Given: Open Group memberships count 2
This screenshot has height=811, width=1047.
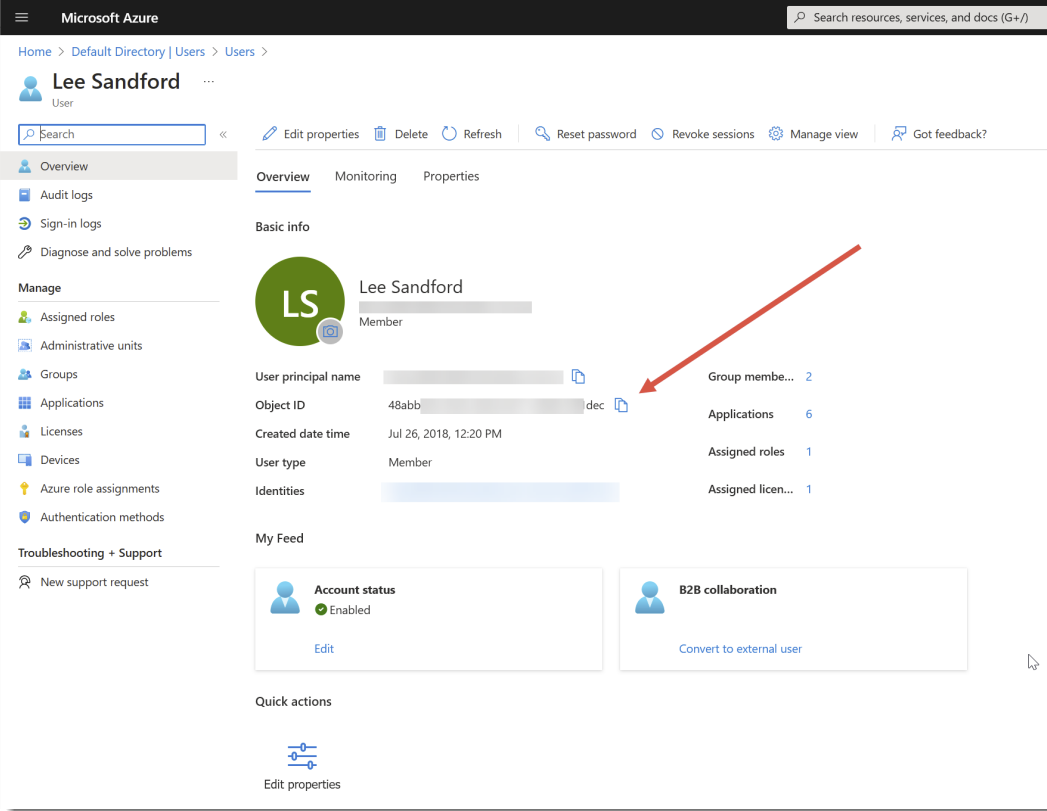Looking at the screenshot, I should pyautogui.click(x=809, y=376).
